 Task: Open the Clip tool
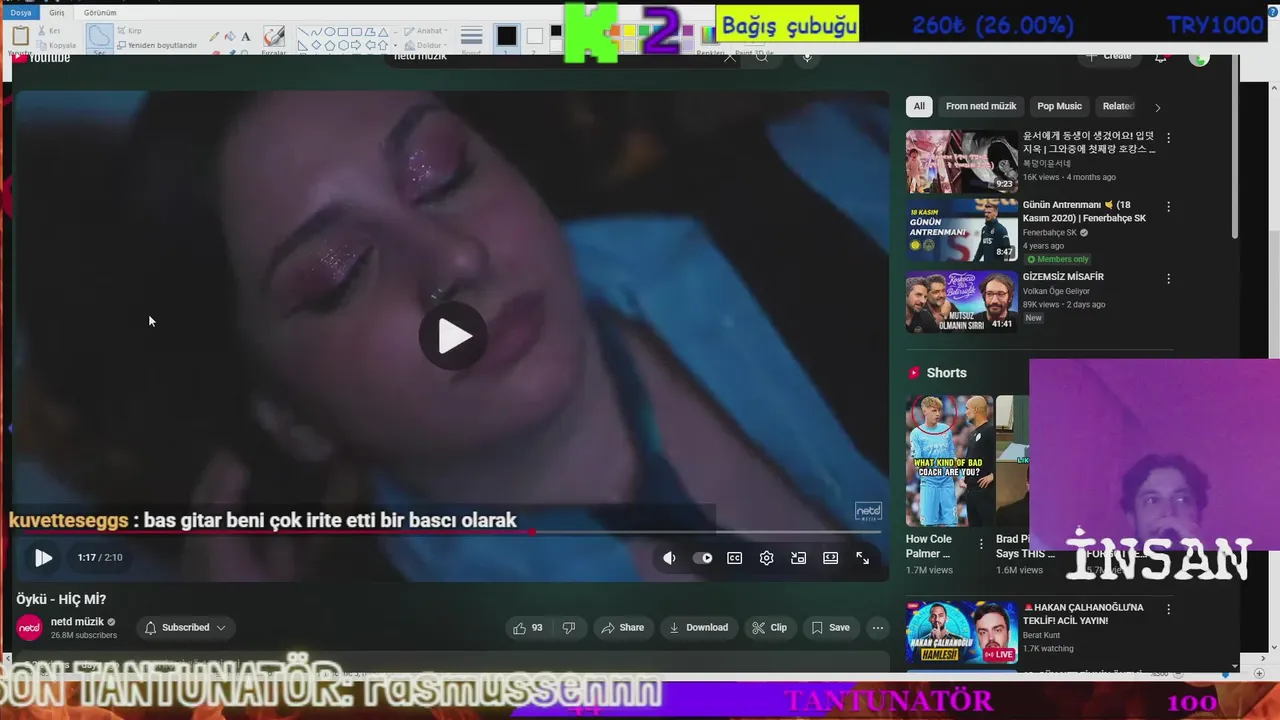(x=769, y=628)
